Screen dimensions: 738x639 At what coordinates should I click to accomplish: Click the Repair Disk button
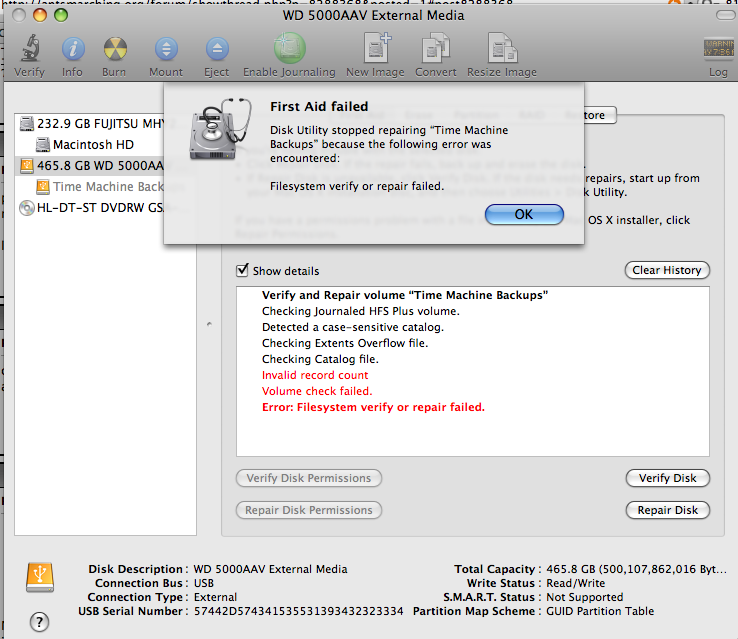click(x=667, y=510)
